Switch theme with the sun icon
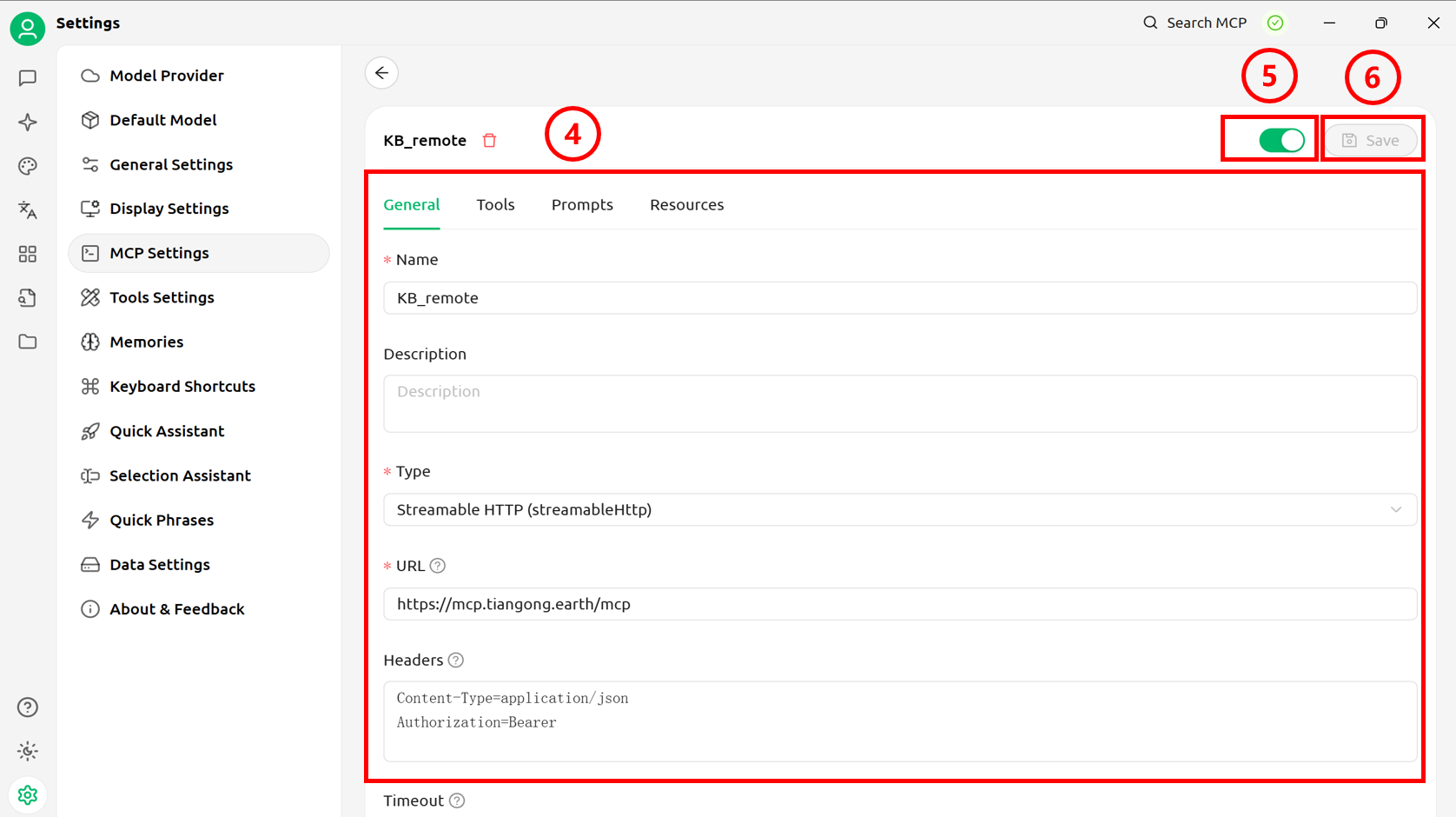Viewport: 1456px width, 817px height. click(28, 751)
